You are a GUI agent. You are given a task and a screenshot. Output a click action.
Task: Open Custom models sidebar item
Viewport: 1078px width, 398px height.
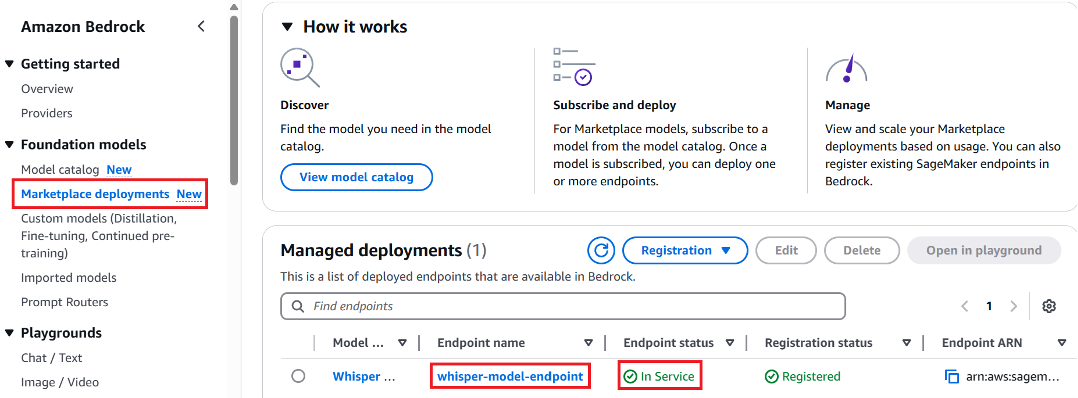pos(98,236)
